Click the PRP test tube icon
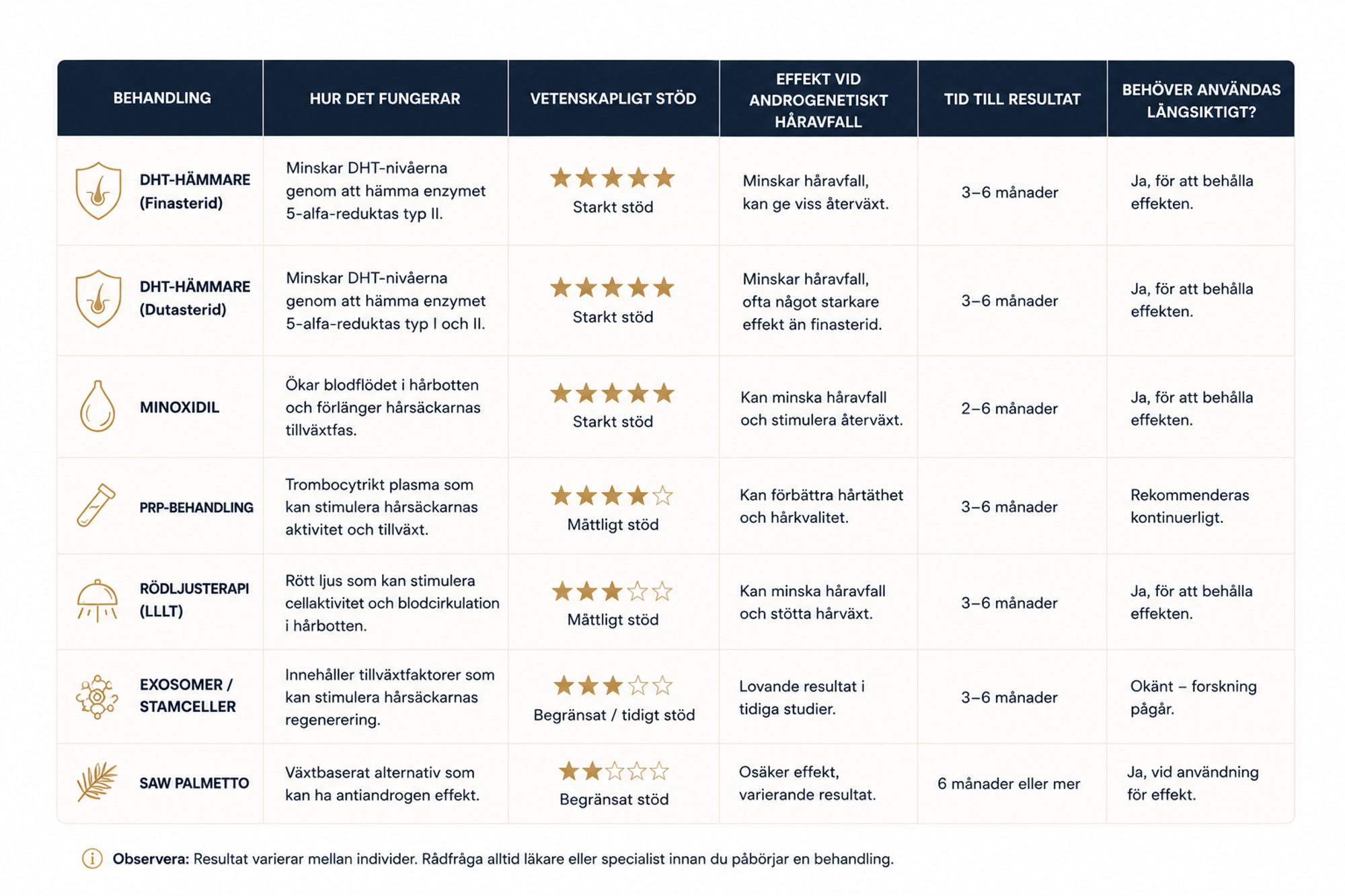The image size is (1345, 896). coord(96,505)
